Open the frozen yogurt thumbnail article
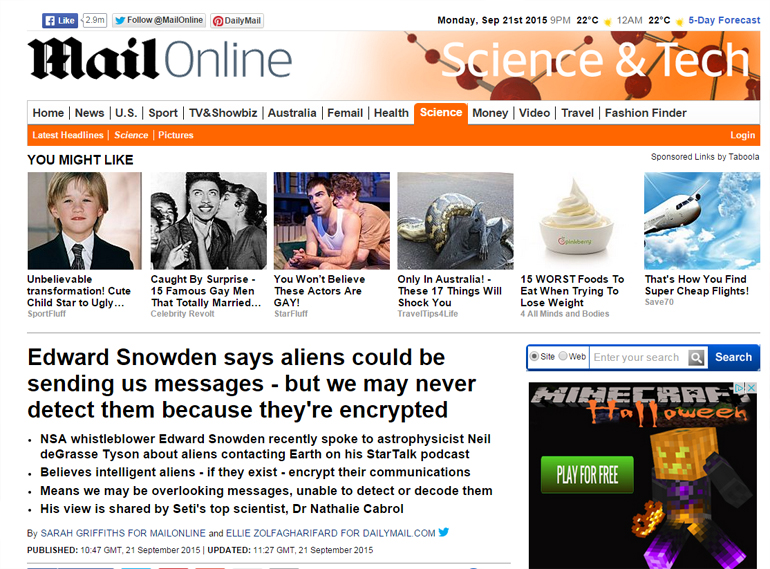The height and width of the screenshot is (569, 770). coord(575,220)
